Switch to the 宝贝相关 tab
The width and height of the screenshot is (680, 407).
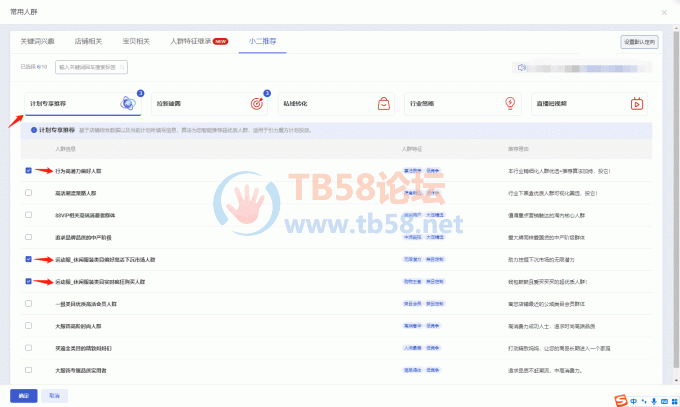[x=136, y=41]
